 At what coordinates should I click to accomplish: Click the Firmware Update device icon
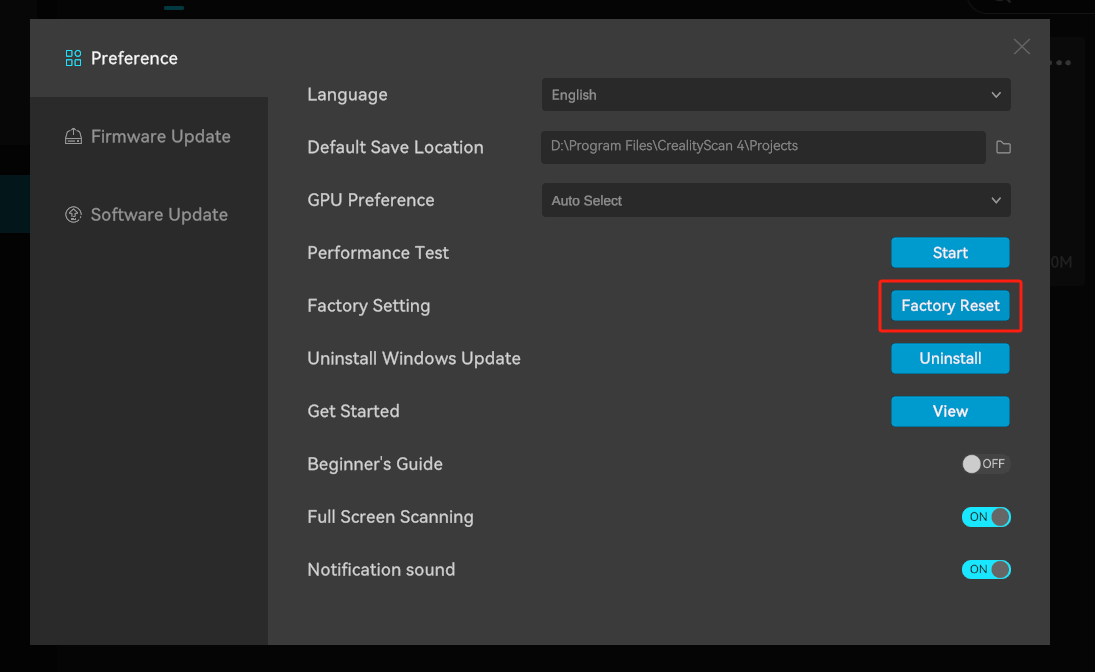pos(73,137)
